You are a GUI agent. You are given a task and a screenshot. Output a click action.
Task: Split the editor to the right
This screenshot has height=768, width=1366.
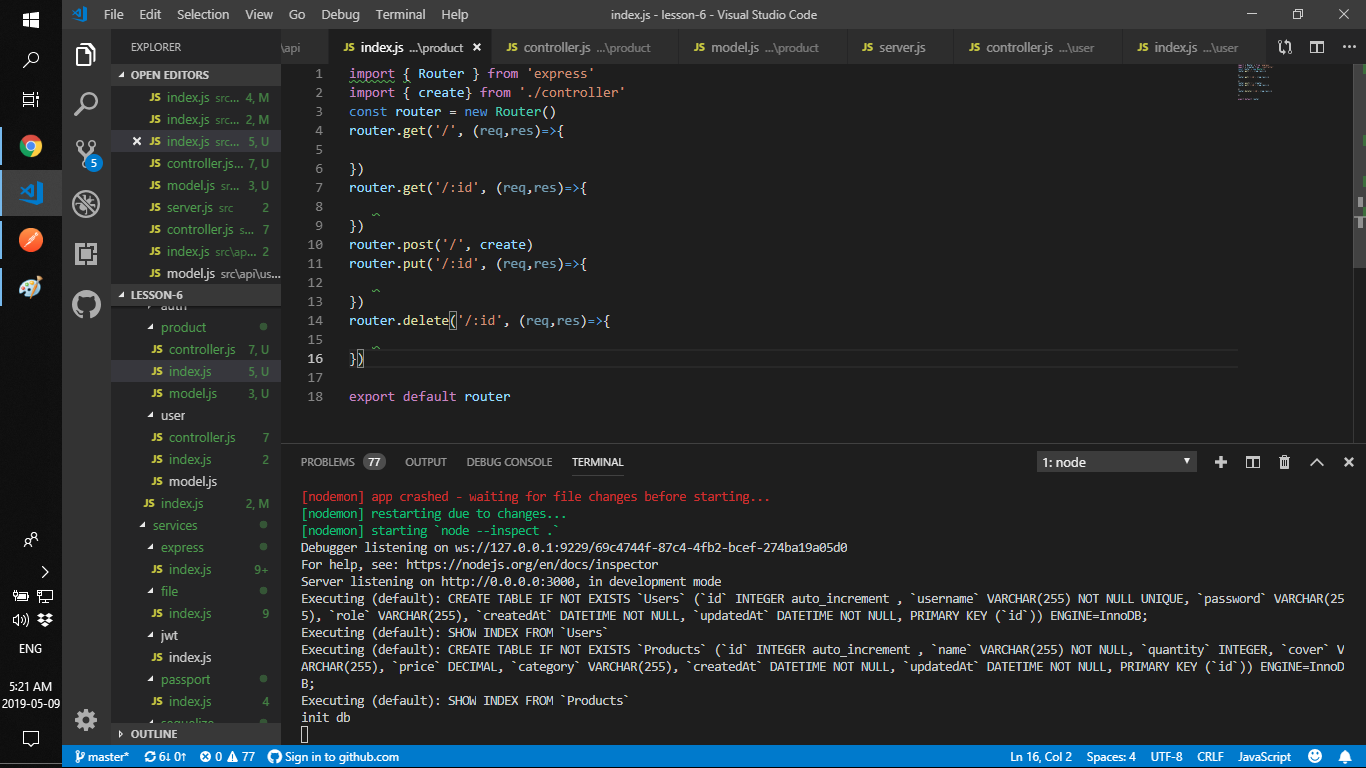pyautogui.click(x=1317, y=47)
